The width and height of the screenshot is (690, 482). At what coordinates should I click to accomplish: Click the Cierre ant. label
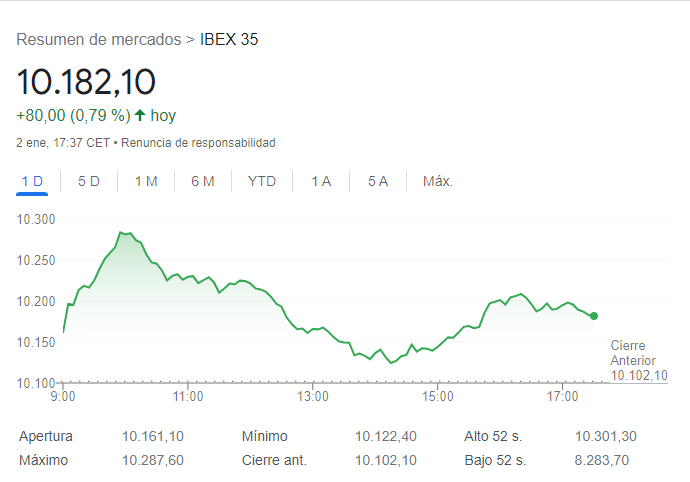point(274,460)
